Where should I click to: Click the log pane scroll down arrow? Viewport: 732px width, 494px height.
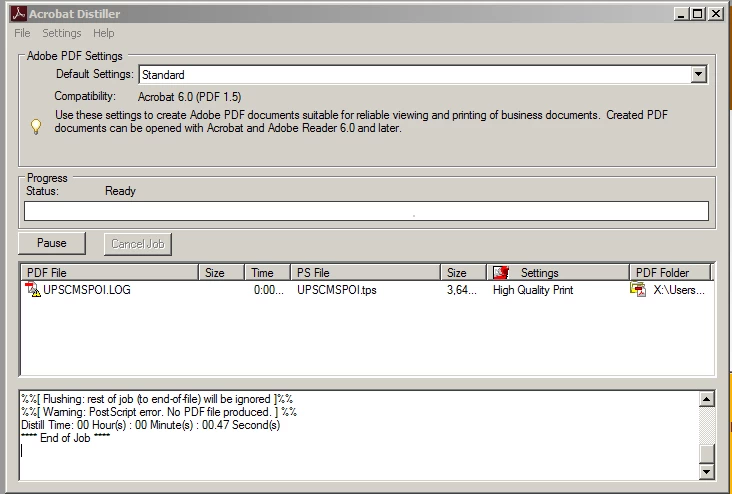[x=706, y=472]
